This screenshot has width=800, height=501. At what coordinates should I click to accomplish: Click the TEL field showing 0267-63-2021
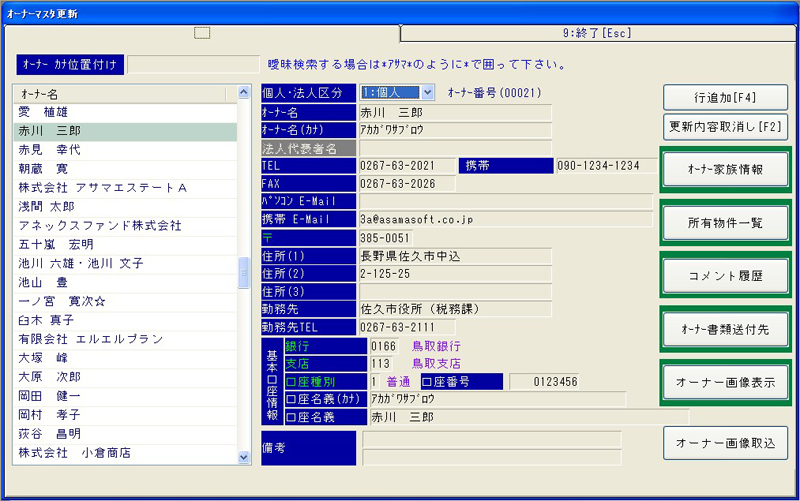tap(405, 165)
